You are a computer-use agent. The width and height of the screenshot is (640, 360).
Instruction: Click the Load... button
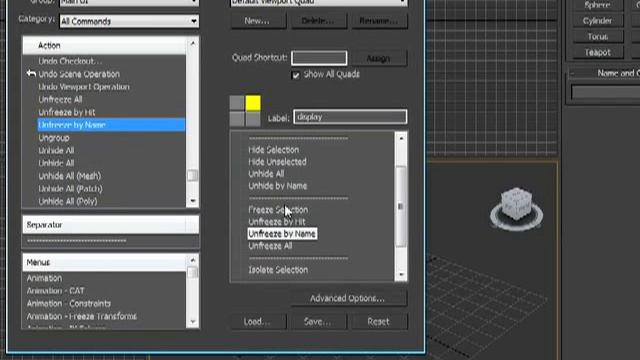pos(259,322)
